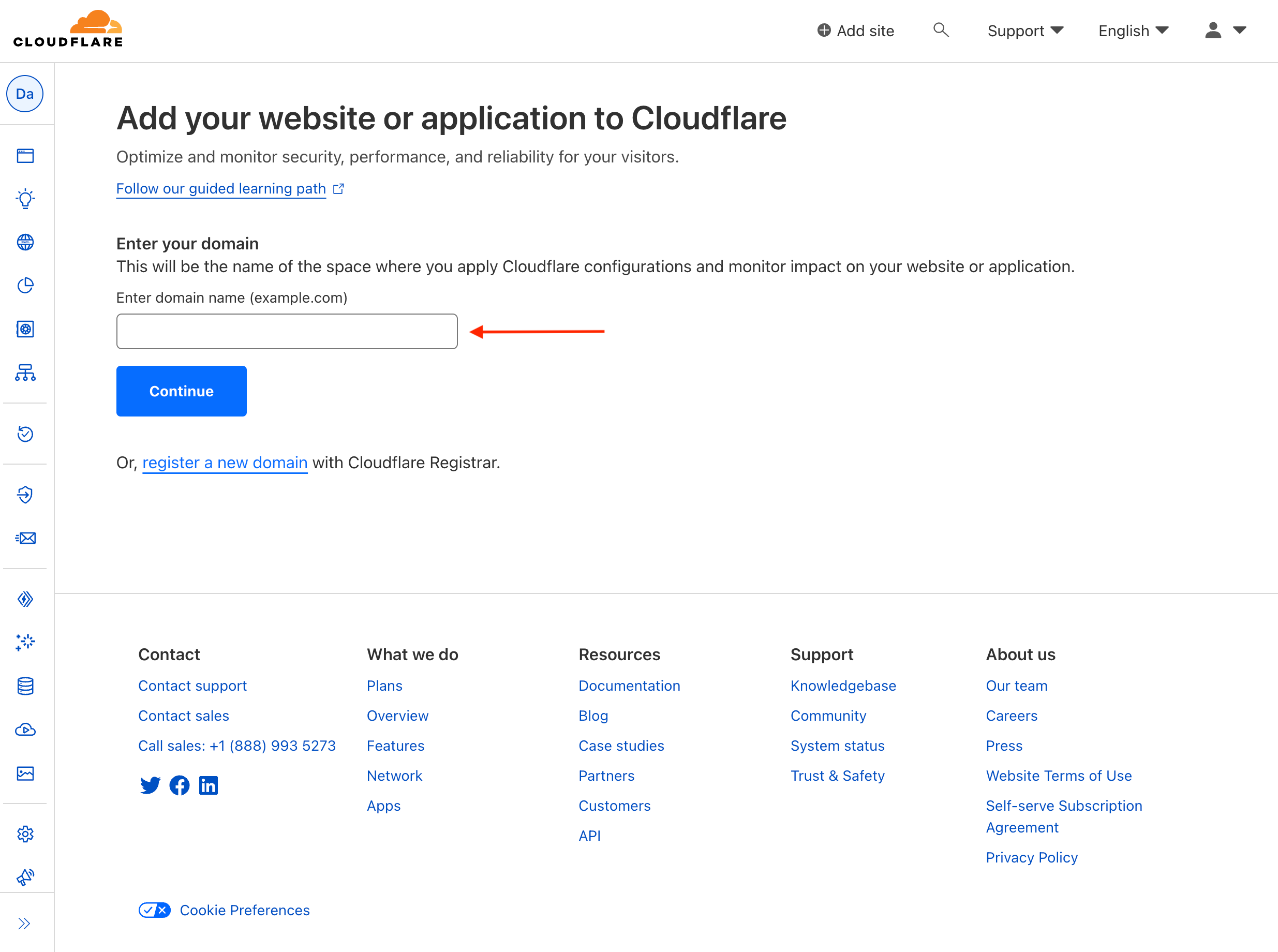Click inside the domain name field
Image resolution: width=1278 pixels, height=952 pixels.
pyautogui.click(x=287, y=331)
